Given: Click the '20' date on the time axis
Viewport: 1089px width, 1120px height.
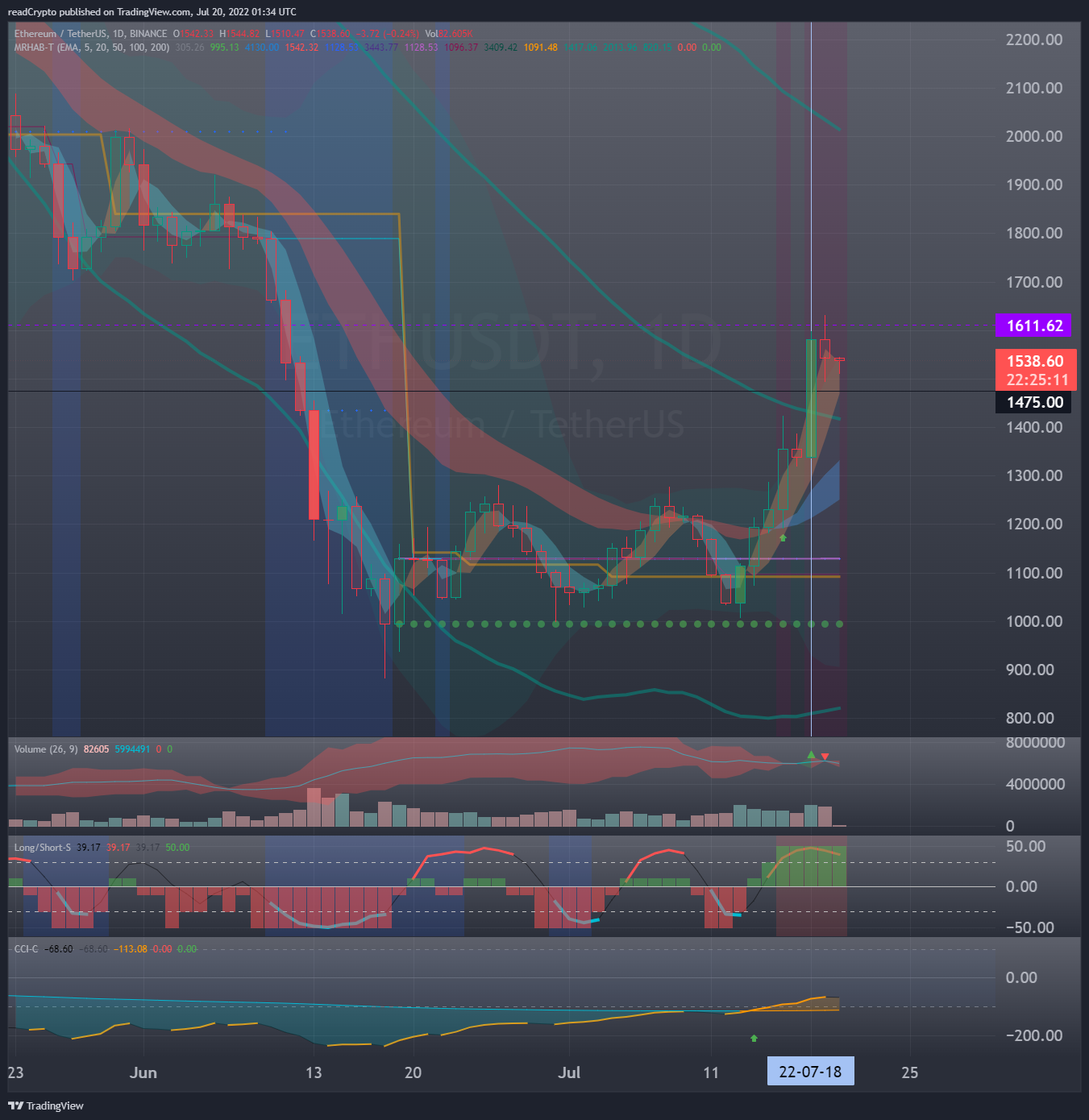Looking at the screenshot, I should click(413, 1072).
